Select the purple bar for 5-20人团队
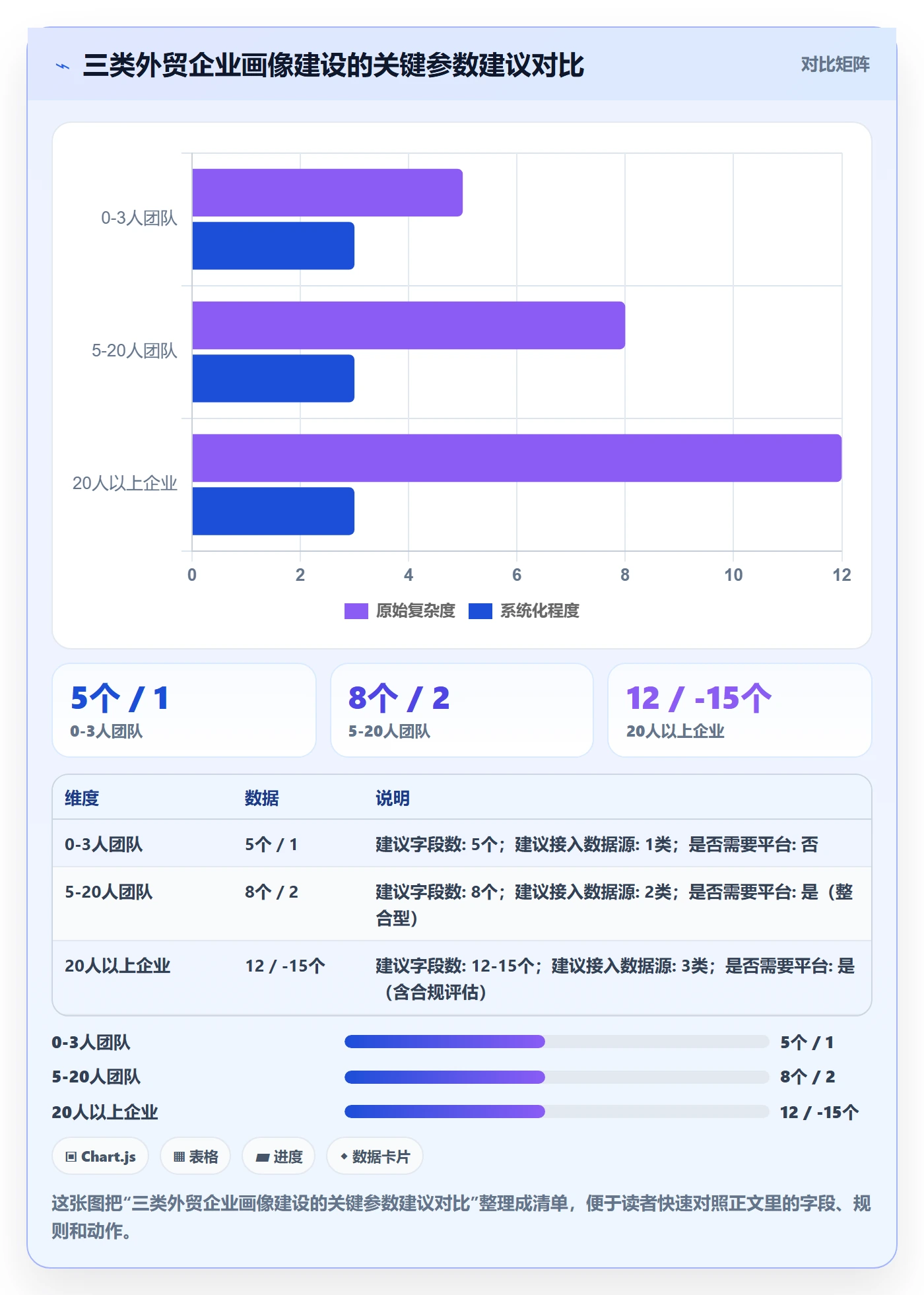 pos(409,325)
